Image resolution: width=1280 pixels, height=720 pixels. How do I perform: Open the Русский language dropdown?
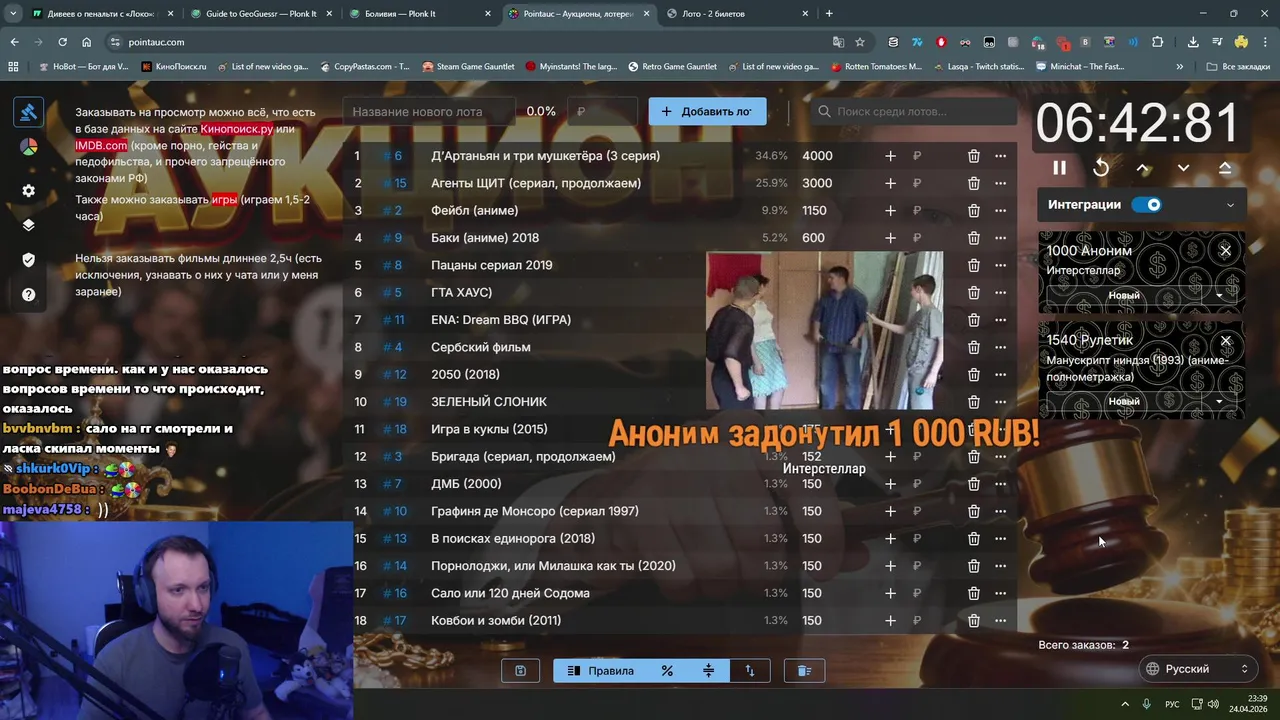click(x=1198, y=669)
